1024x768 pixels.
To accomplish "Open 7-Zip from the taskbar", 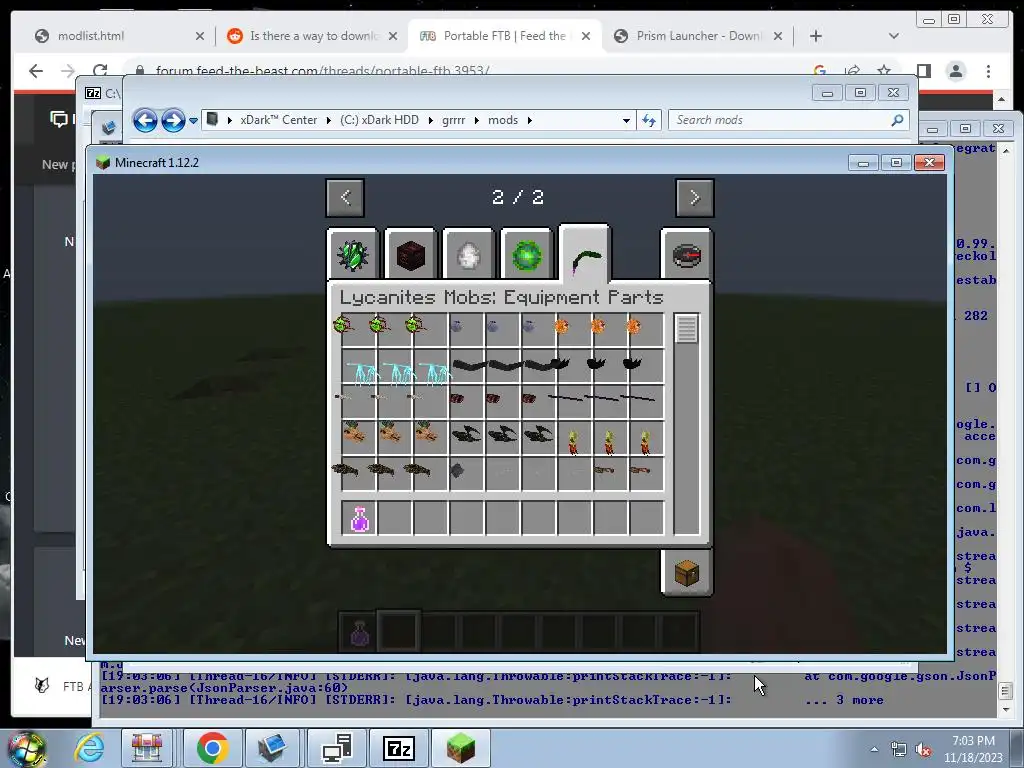I will click(399, 748).
